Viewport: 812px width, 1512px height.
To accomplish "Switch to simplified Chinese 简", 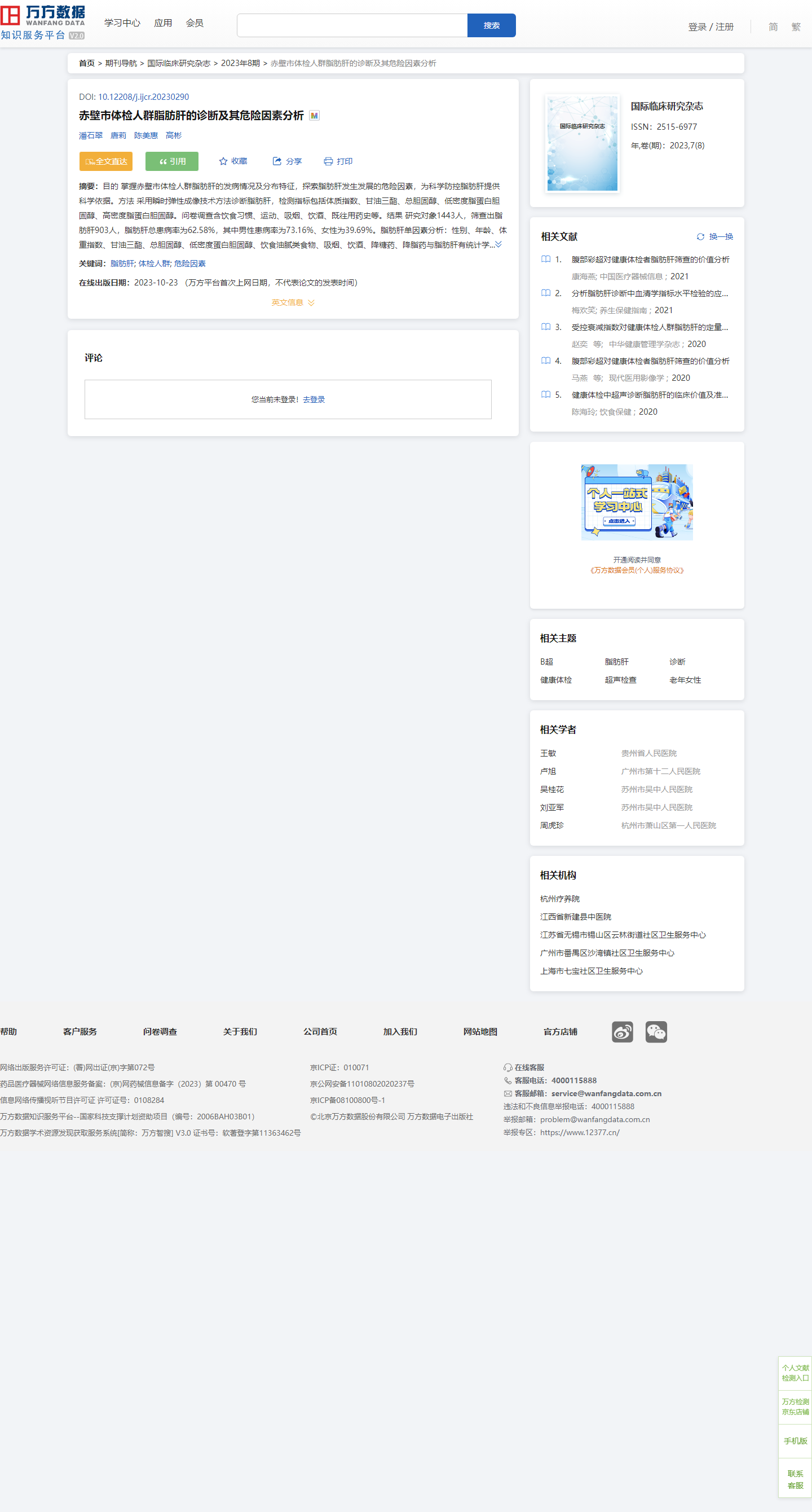I will tap(773, 27).
